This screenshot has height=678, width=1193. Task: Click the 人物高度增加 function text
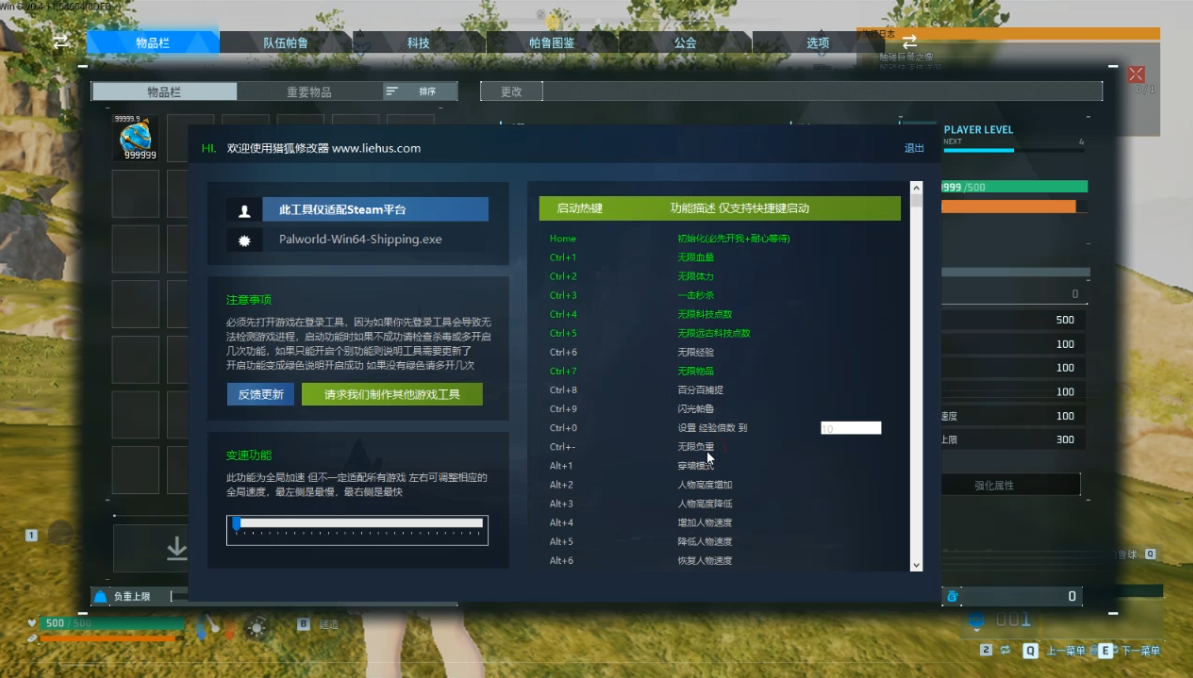(705, 485)
